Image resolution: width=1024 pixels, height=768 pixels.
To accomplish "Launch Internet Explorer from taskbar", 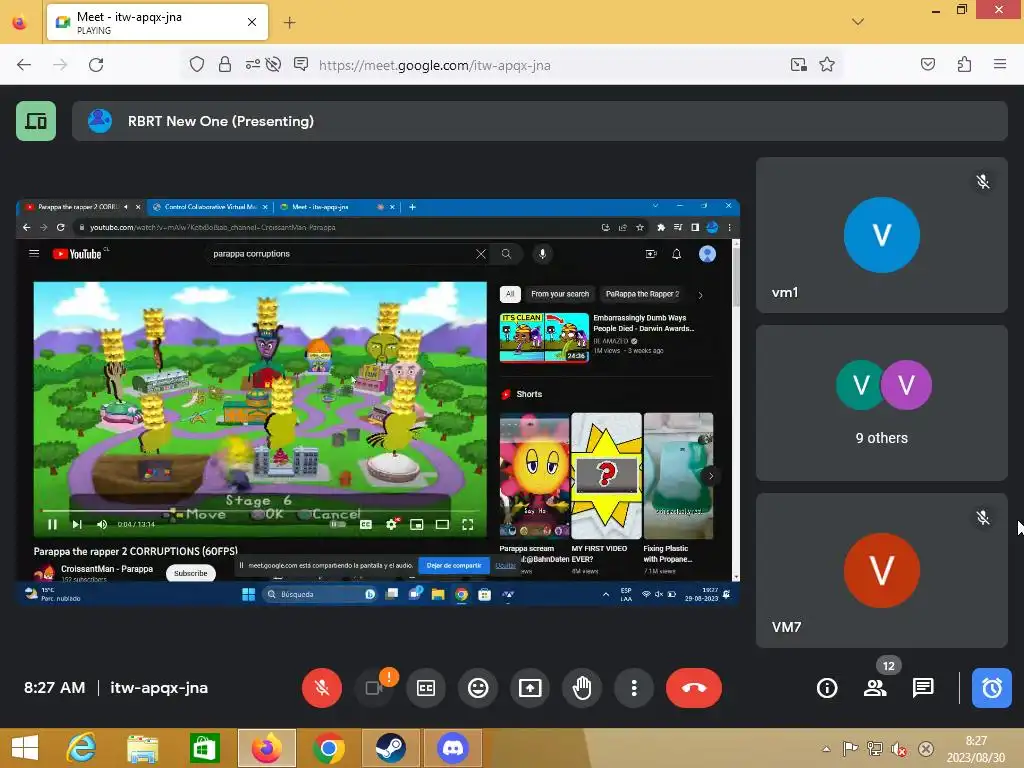I will pyautogui.click(x=81, y=748).
